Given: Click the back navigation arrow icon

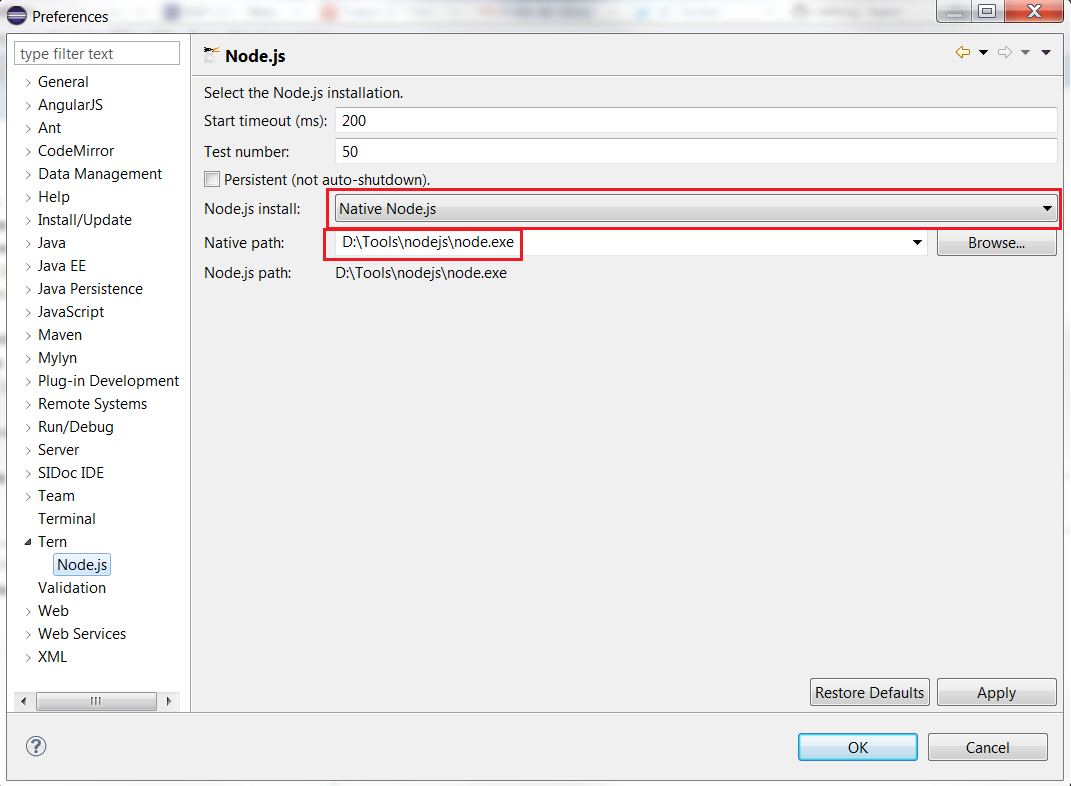Looking at the screenshot, I should [963, 53].
